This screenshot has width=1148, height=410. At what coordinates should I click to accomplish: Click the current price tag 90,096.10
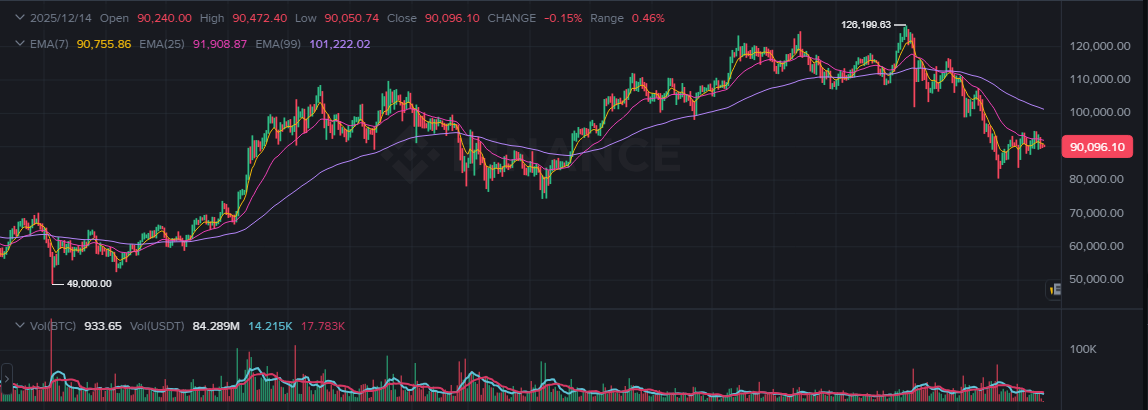tap(1098, 147)
